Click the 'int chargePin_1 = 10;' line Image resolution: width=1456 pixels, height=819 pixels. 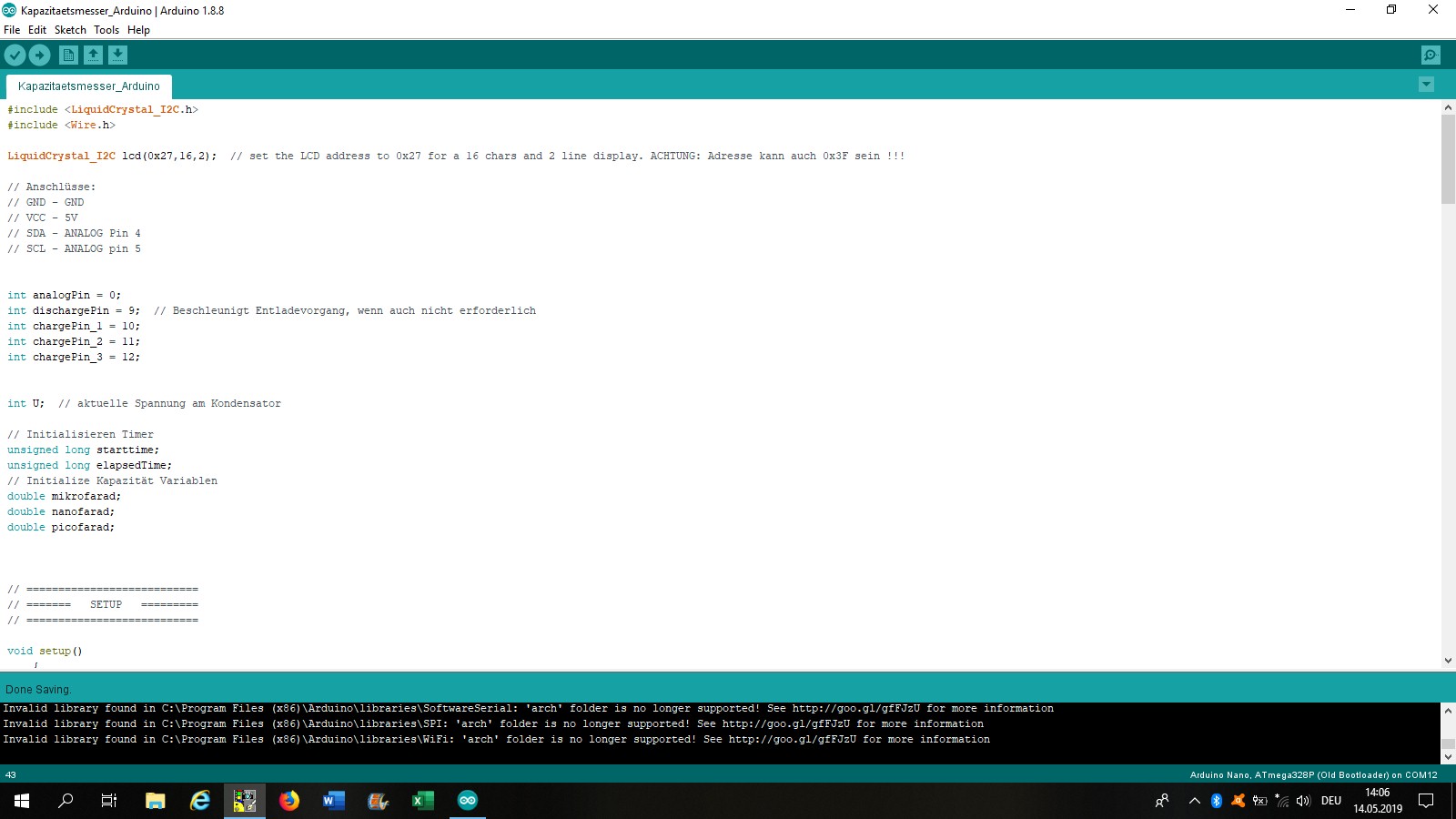point(74,326)
